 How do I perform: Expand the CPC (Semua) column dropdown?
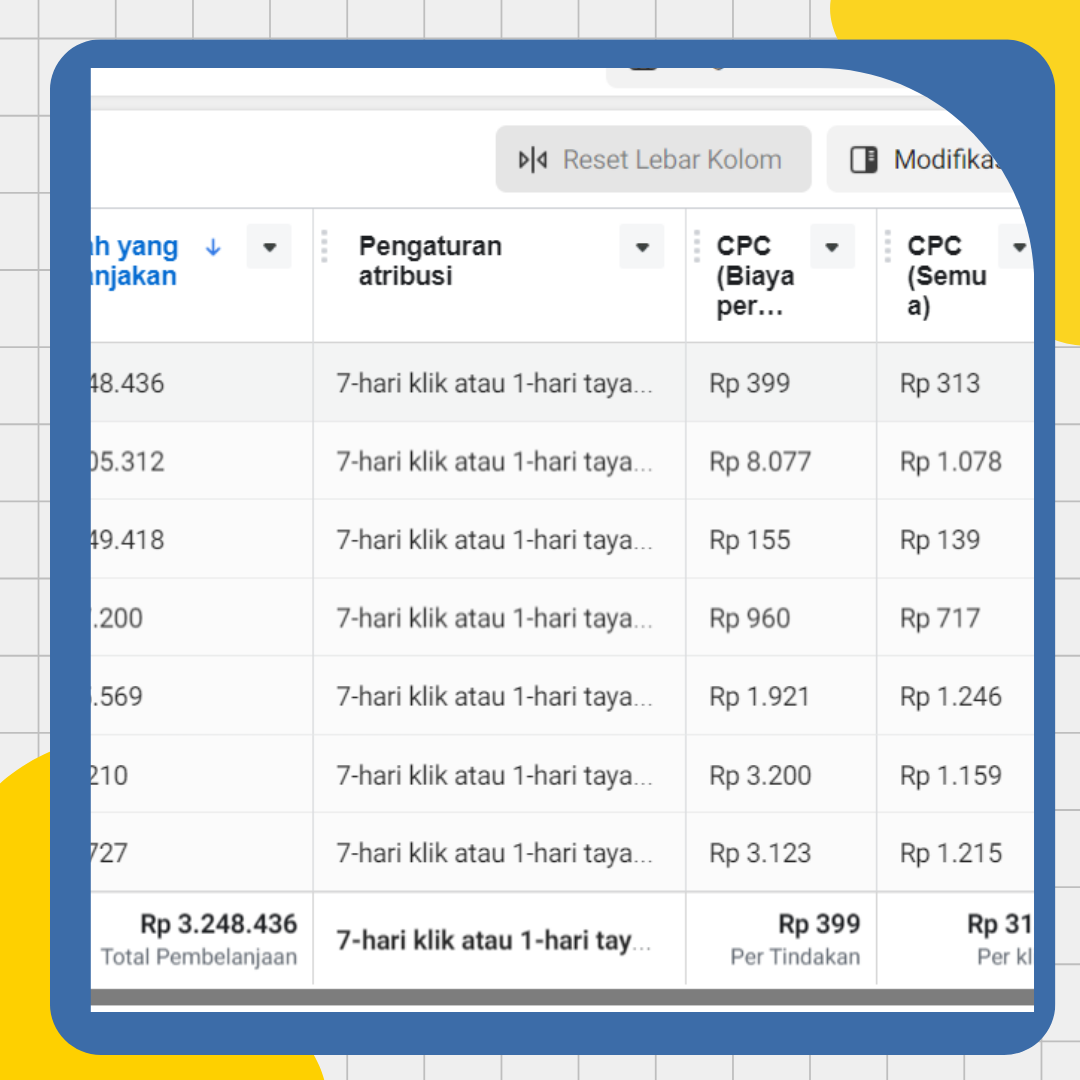pyautogui.click(x=1018, y=247)
